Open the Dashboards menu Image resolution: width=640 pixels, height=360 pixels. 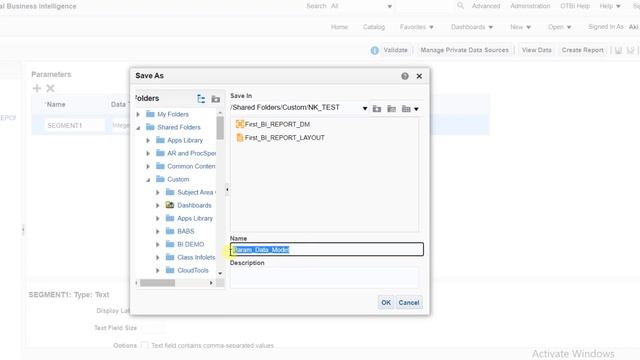[472, 27]
